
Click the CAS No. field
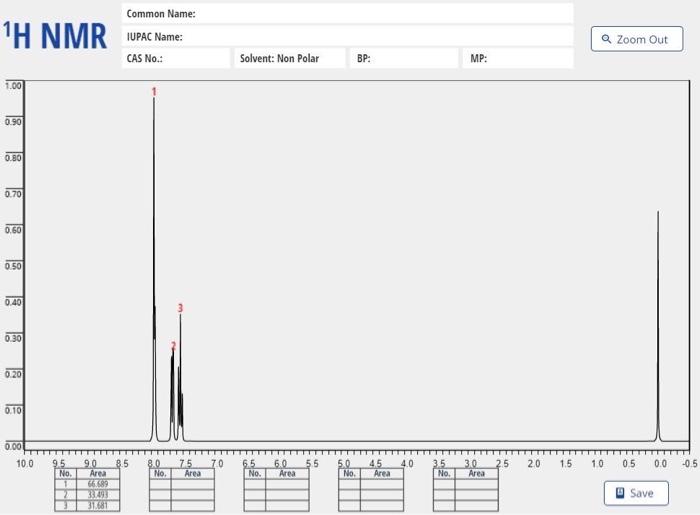click(176, 58)
